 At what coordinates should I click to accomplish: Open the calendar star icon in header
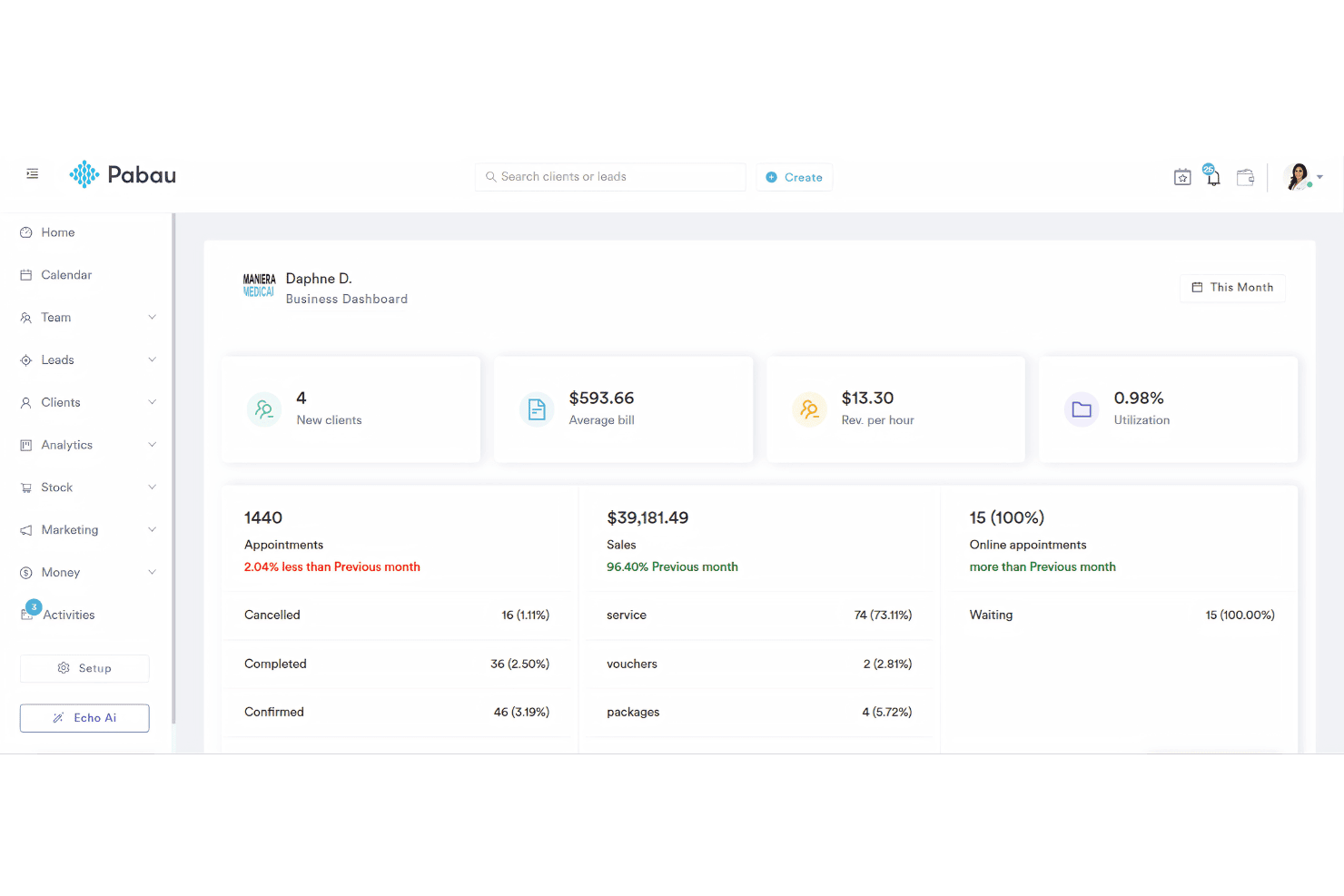pos(1182,177)
